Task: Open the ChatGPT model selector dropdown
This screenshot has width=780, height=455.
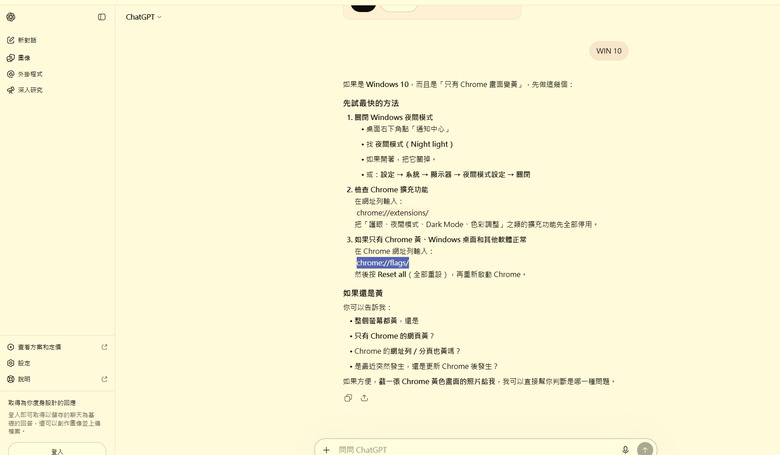Action: click(x=143, y=17)
